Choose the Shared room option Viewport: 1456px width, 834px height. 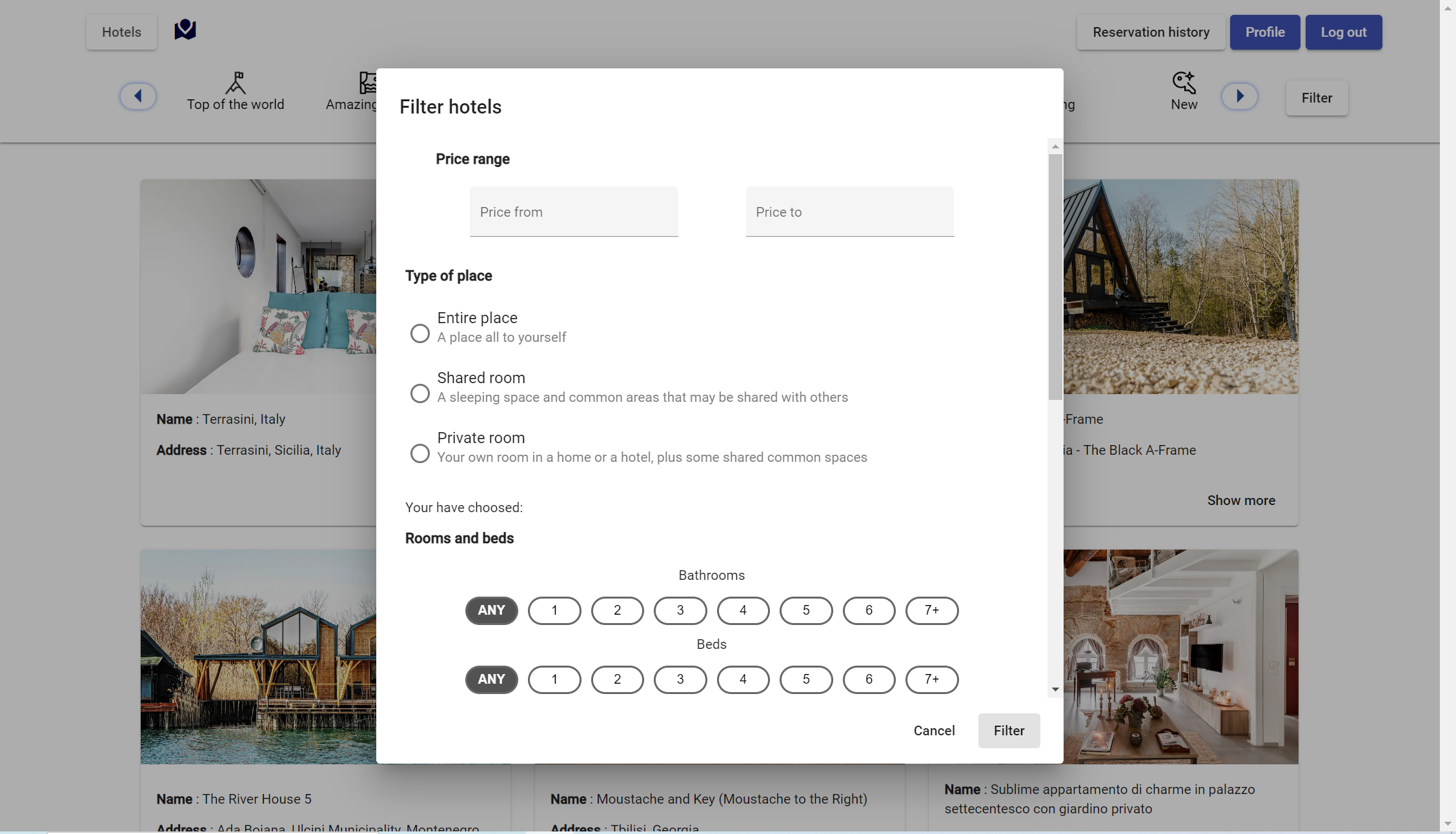pyautogui.click(x=420, y=393)
